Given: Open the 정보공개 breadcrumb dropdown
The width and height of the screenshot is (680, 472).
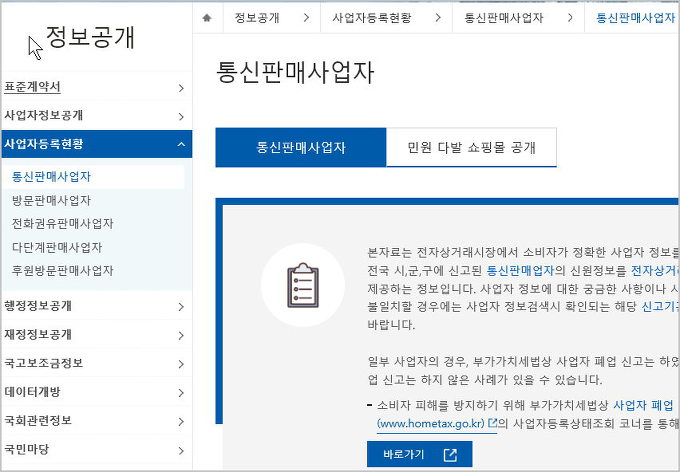Looking at the screenshot, I should (270, 17).
